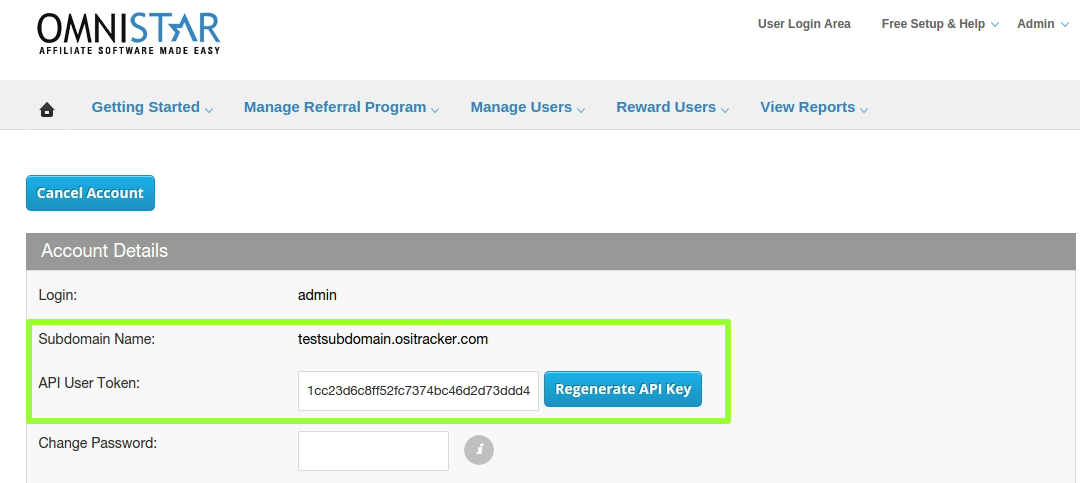Click the Cancel Account button
This screenshot has height=483, width=1080.
click(x=90, y=193)
